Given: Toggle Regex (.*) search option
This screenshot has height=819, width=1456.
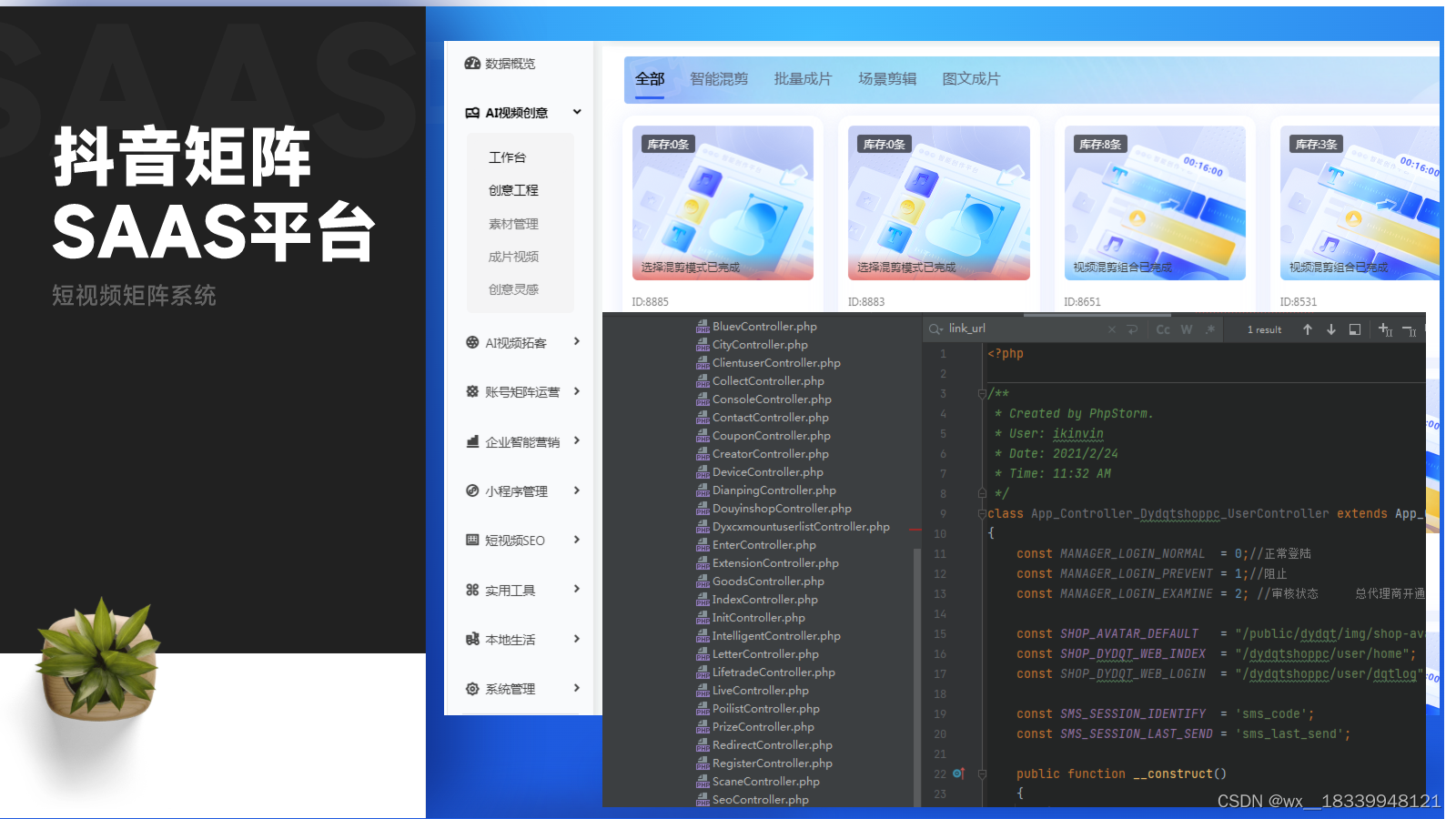Looking at the screenshot, I should click(x=1210, y=329).
